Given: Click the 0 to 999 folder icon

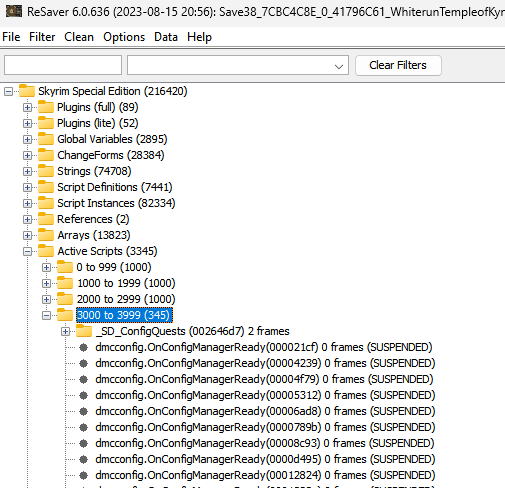Looking at the screenshot, I should click(x=65, y=267).
